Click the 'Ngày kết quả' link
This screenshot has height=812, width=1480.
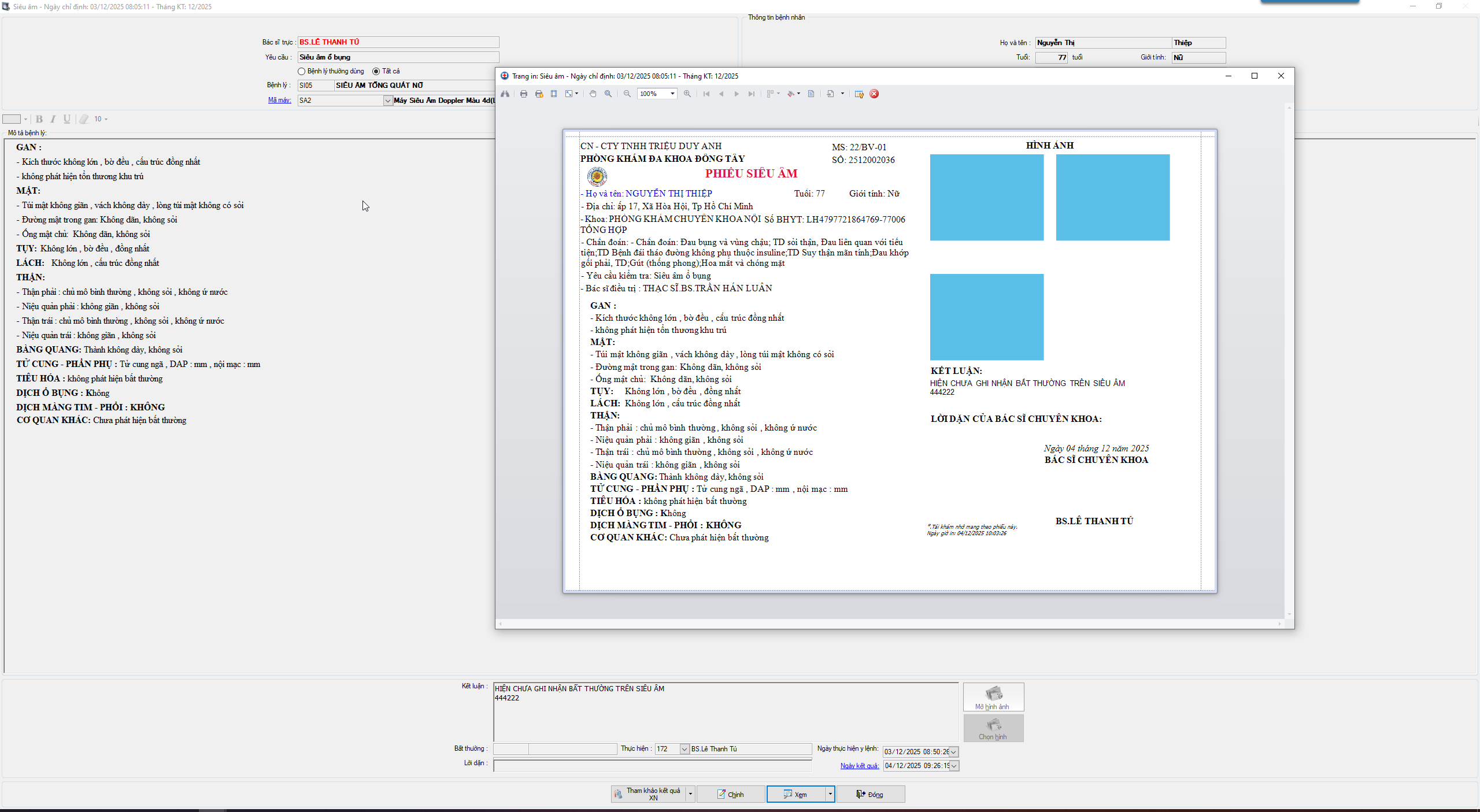click(x=859, y=766)
